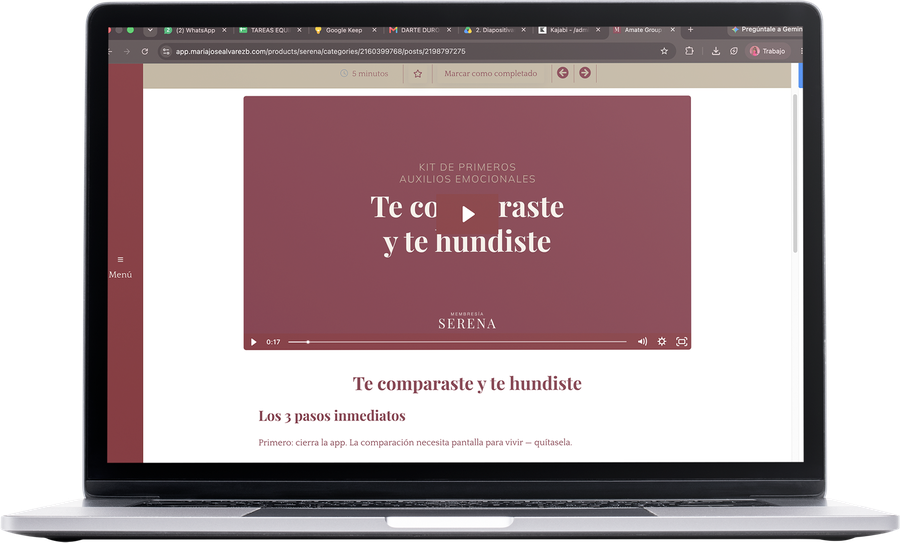Open the sidebar Menú hamburger icon
The width and height of the screenshot is (900, 543).
[x=121, y=259]
